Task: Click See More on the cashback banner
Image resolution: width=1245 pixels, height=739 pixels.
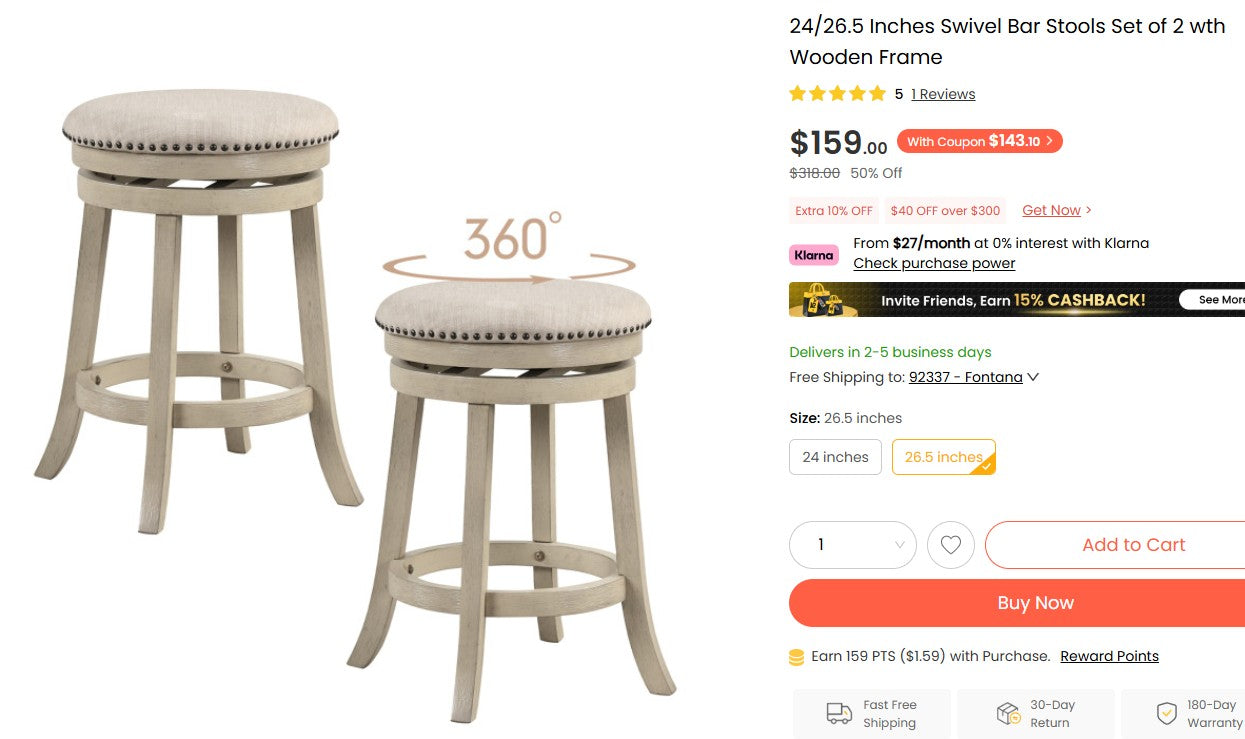Action: [1220, 299]
